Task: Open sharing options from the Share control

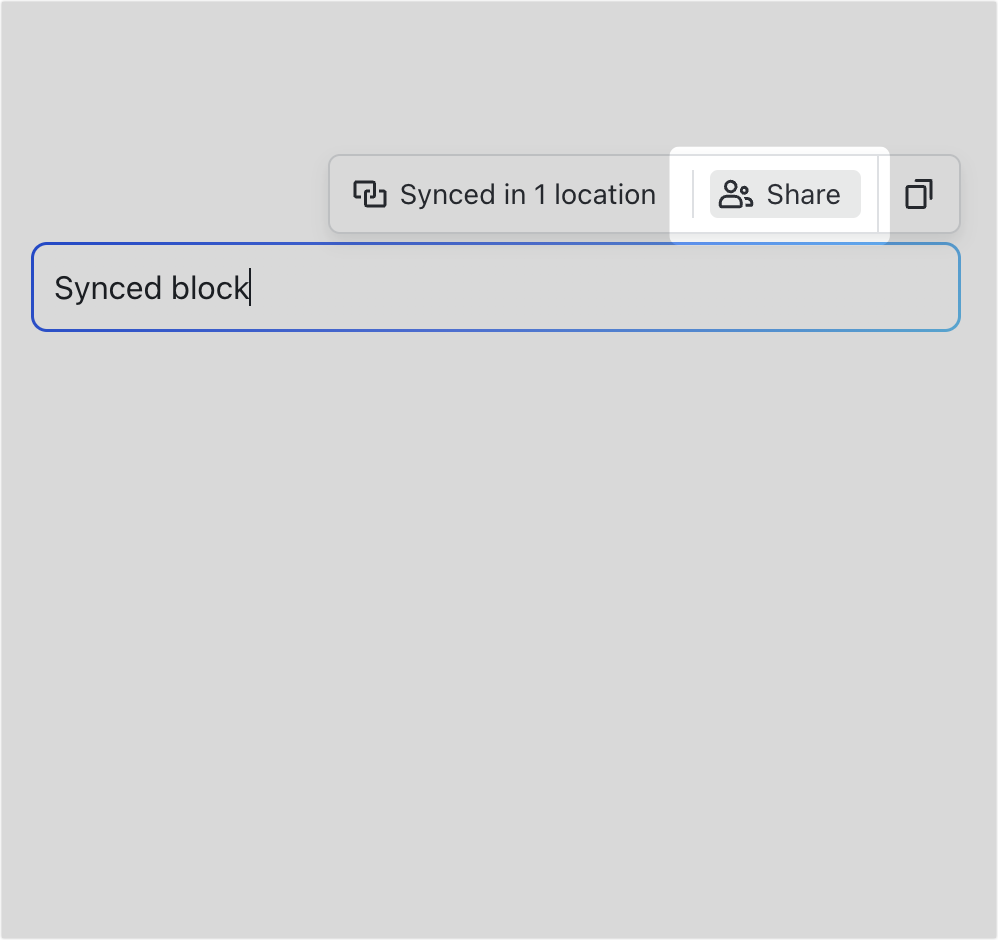Action: [784, 194]
